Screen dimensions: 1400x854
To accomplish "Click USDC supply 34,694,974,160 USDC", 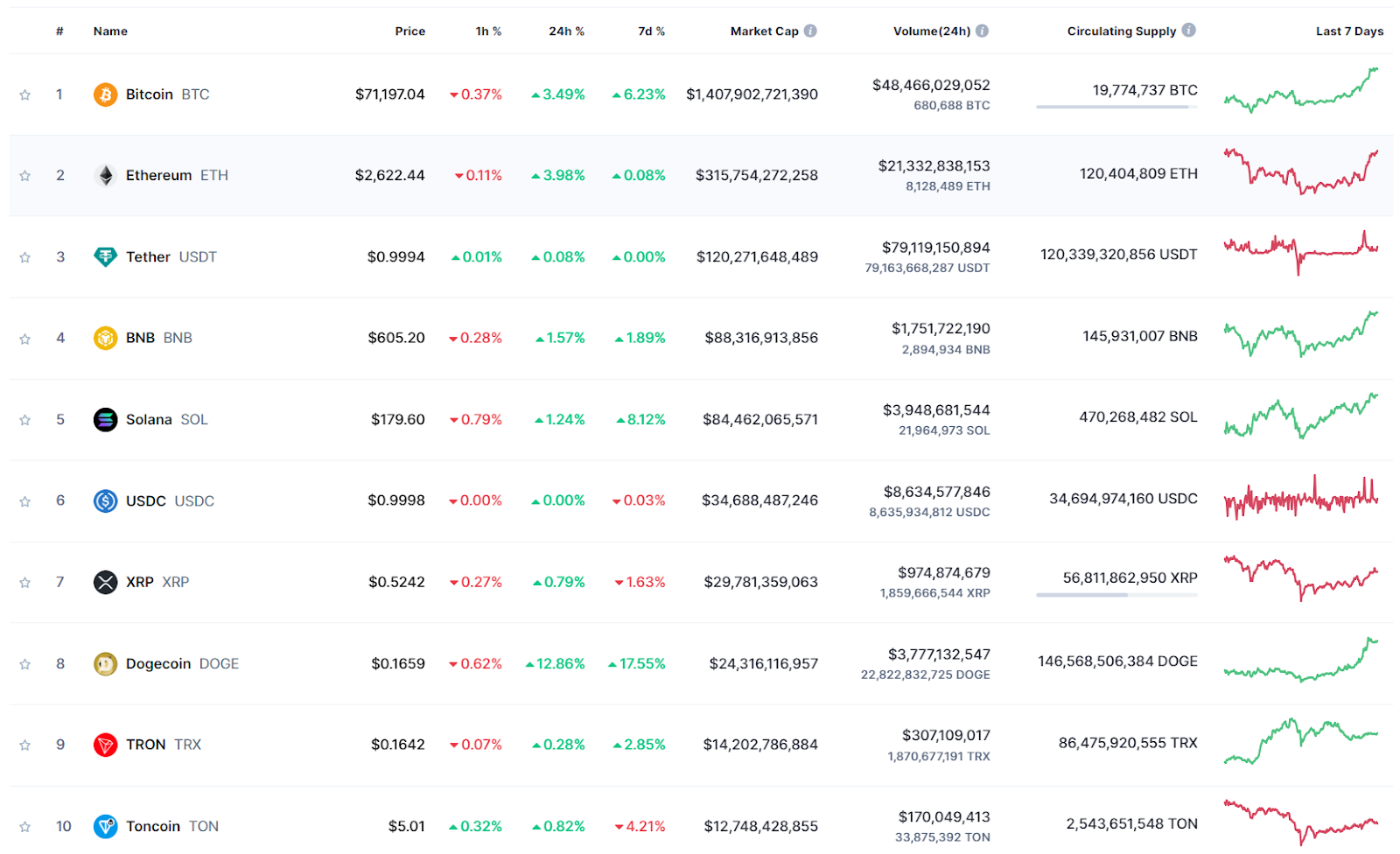I will coord(1123,499).
